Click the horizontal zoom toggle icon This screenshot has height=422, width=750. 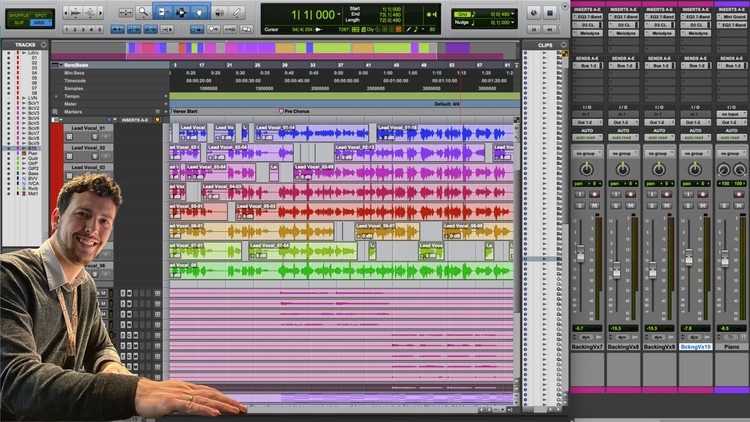click(126, 12)
